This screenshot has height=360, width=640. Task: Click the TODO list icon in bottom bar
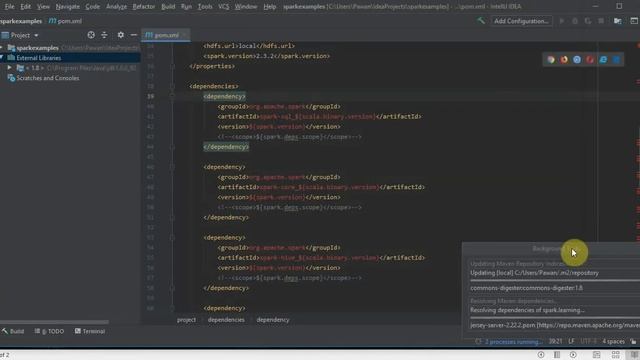coord(38,331)
